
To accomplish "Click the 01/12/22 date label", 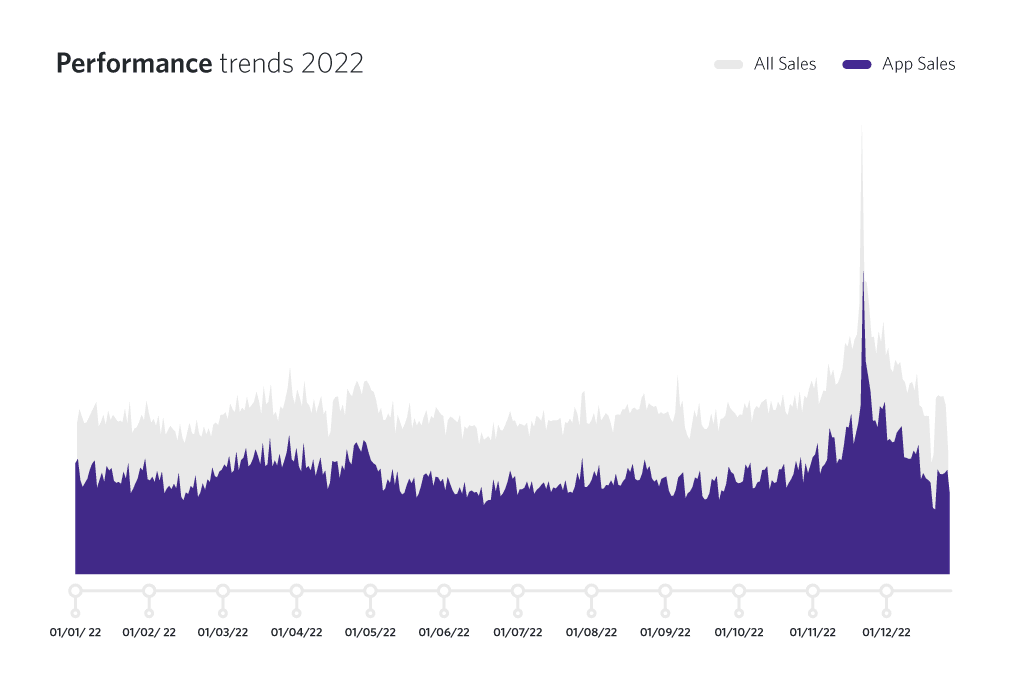I will pos(886,632).
